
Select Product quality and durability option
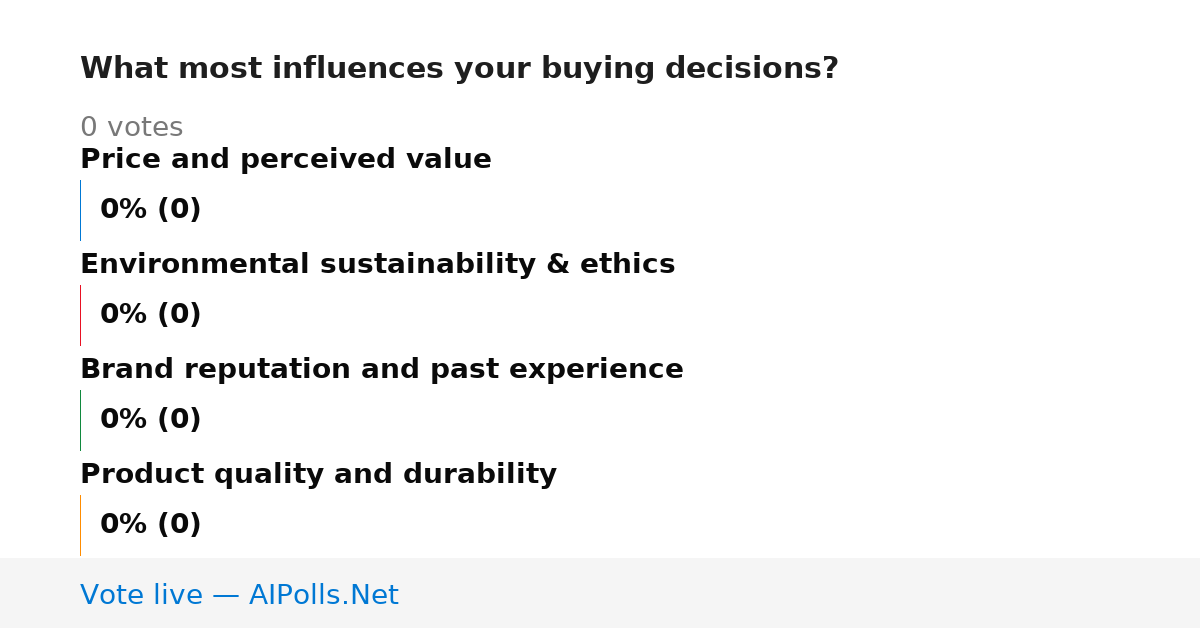318,475
